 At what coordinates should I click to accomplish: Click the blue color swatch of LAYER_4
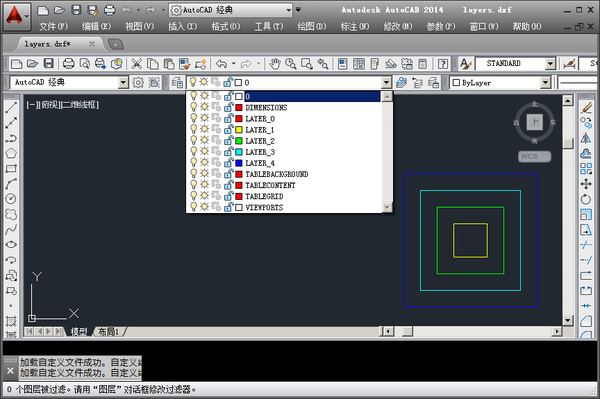click(239, 163)
